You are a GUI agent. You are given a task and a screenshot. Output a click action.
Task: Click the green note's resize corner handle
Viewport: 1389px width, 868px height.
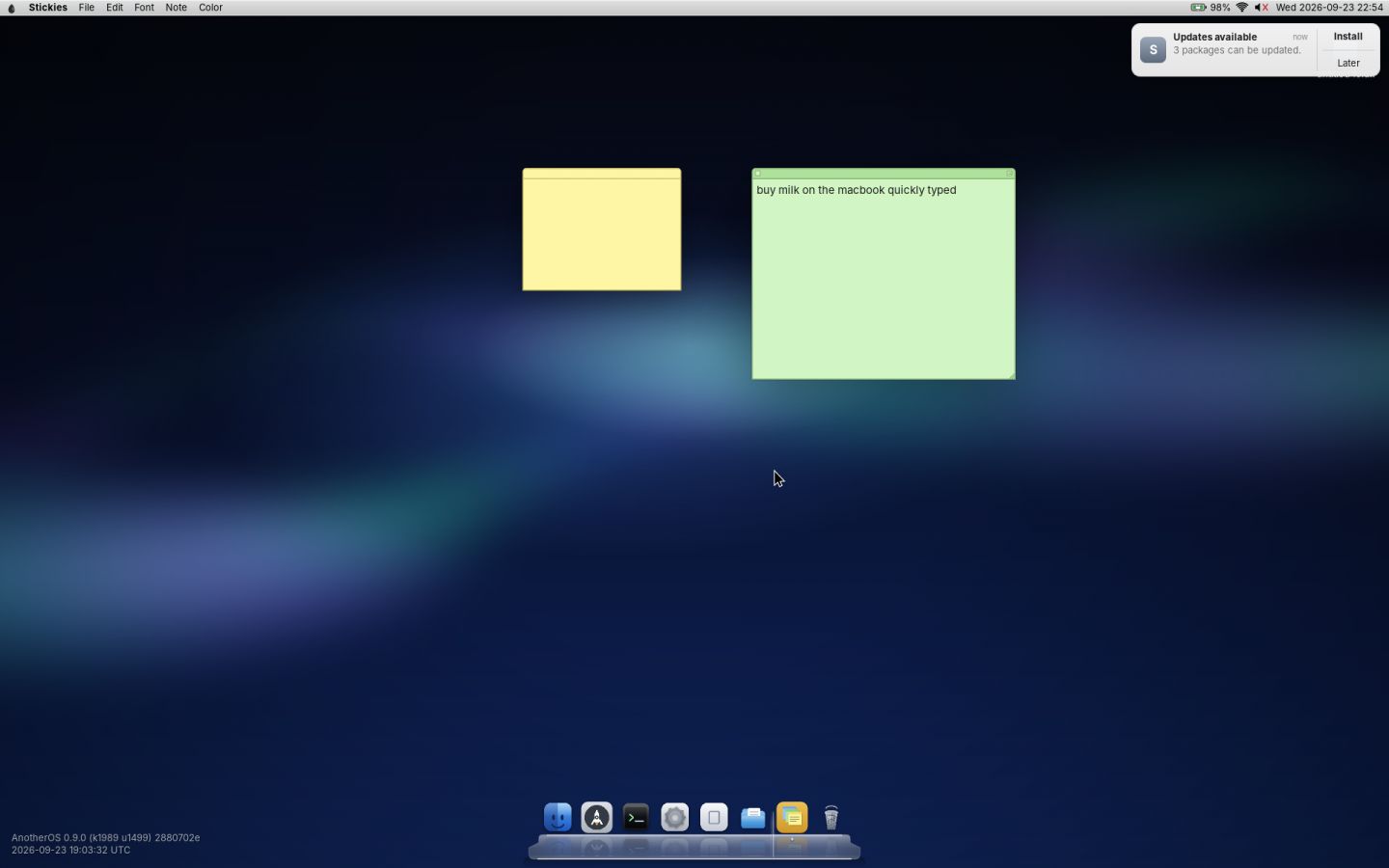1011,375
